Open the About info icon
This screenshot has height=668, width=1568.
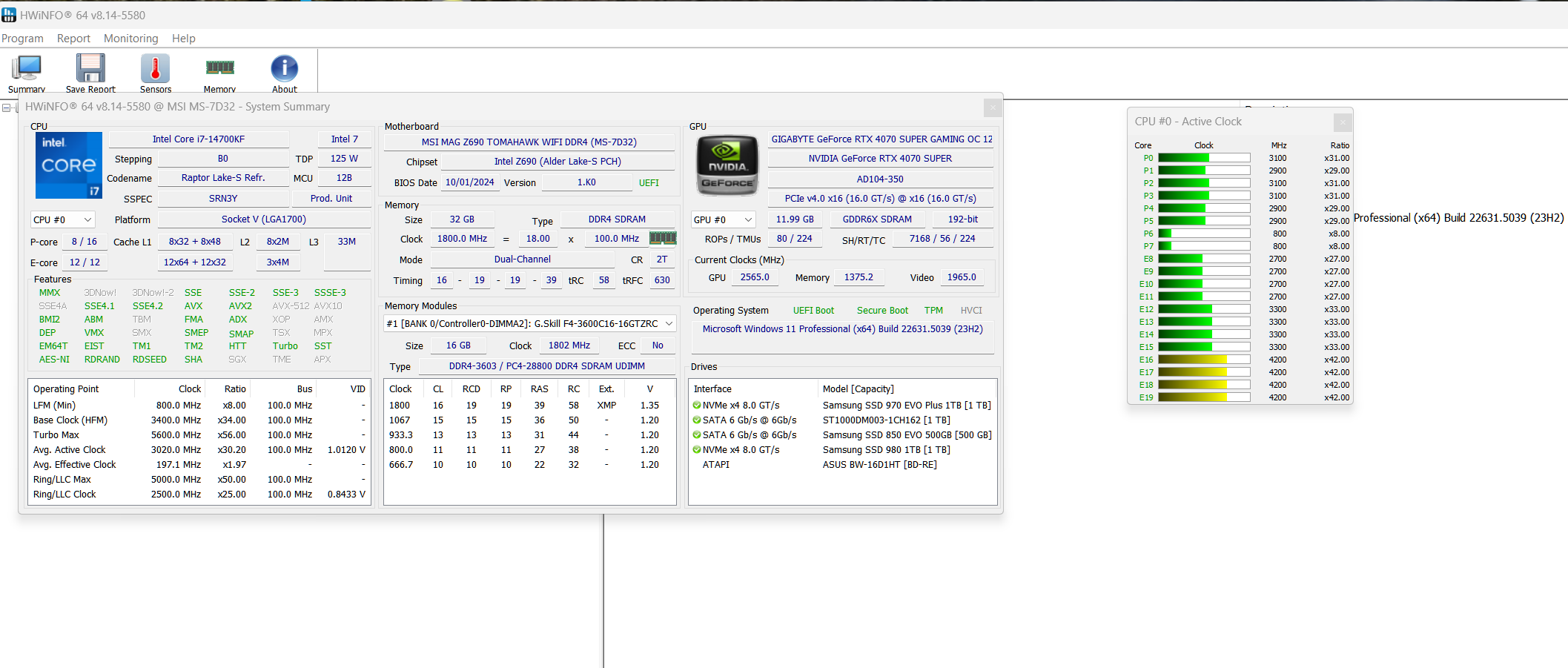(284, 73)
